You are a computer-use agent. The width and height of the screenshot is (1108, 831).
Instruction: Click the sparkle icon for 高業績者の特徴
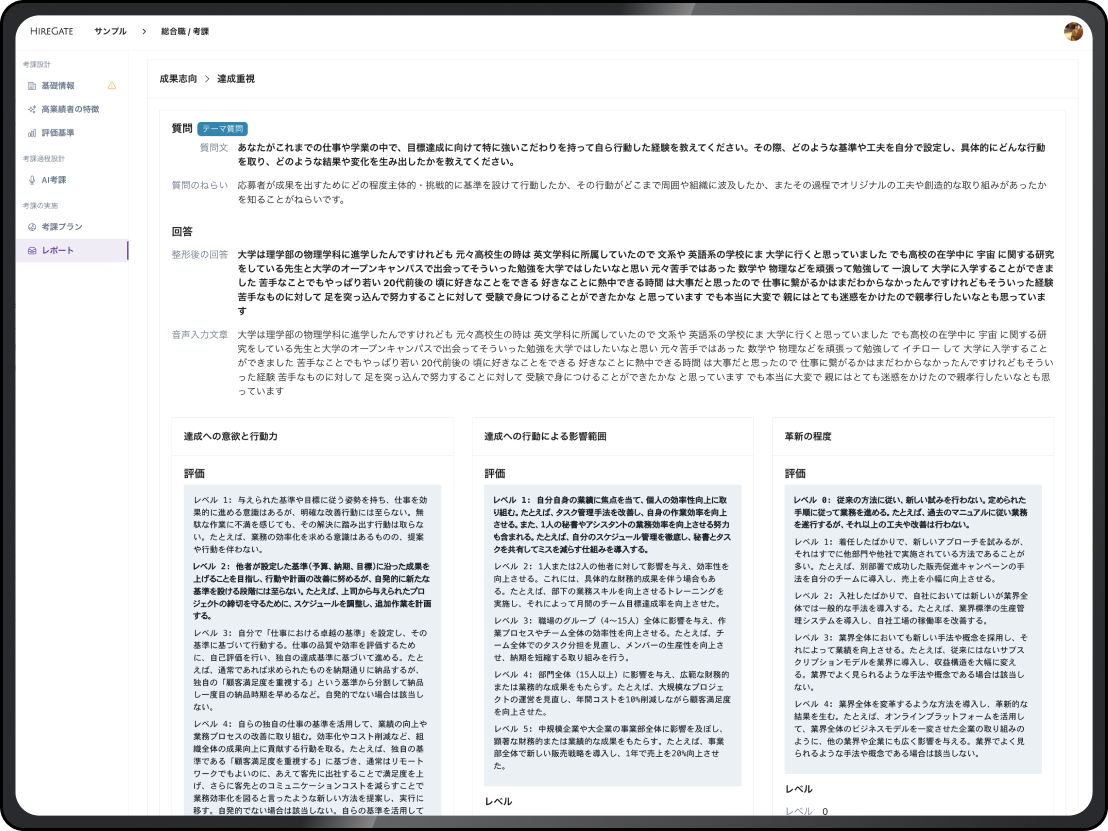point(32,109)
